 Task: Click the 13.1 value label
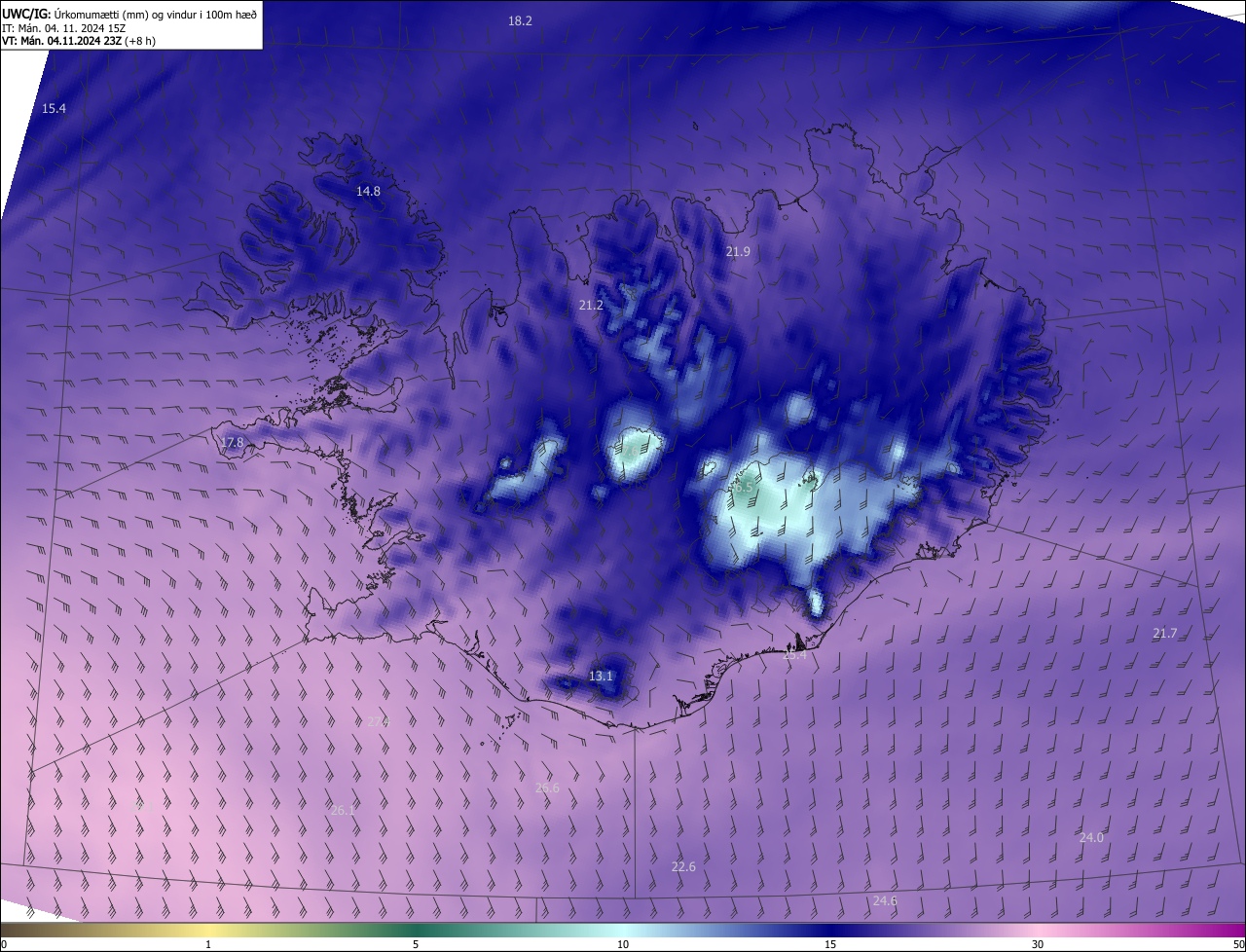(601, 677)
